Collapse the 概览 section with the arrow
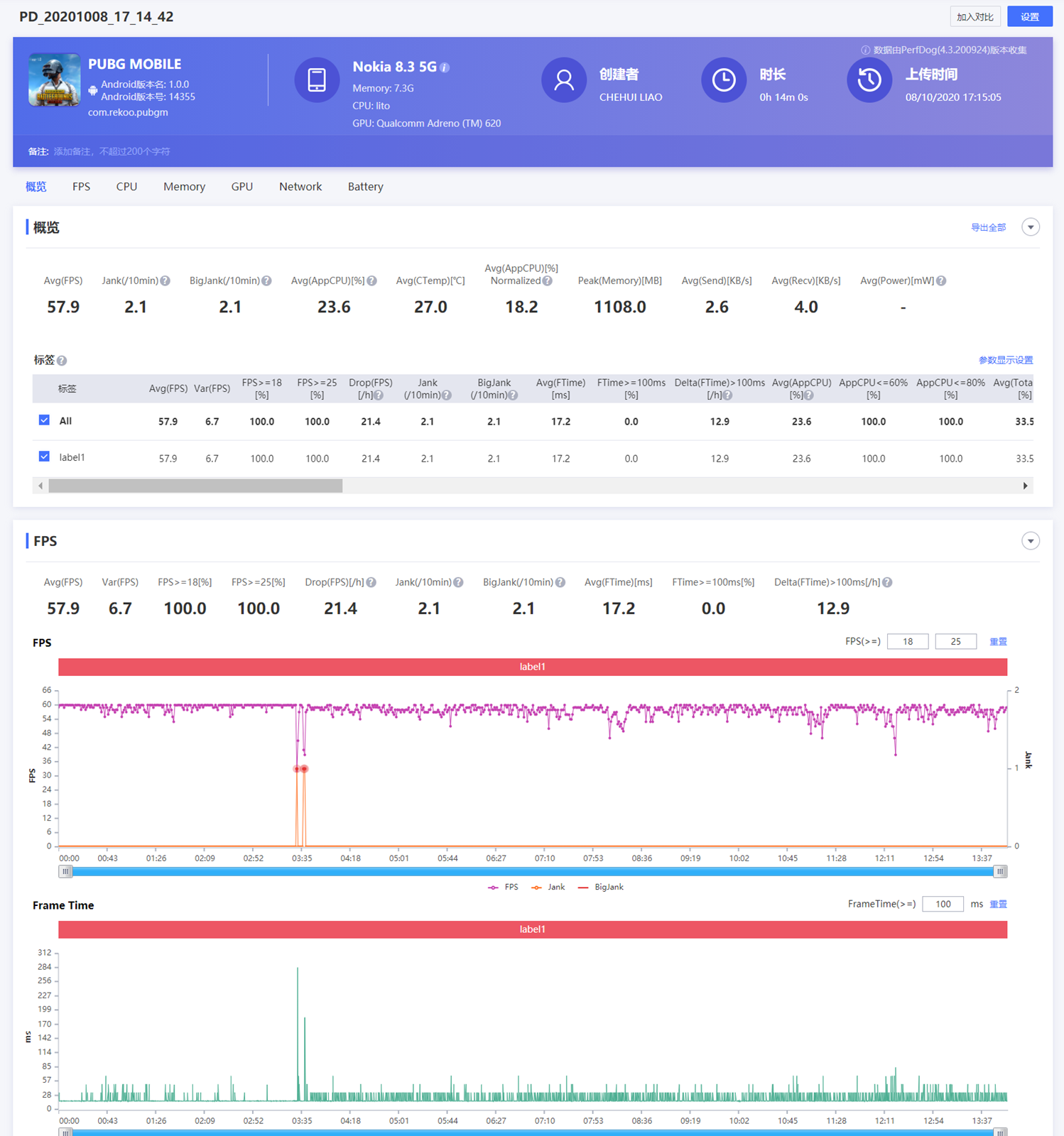1064x1136 pixels. [1030, 227]
